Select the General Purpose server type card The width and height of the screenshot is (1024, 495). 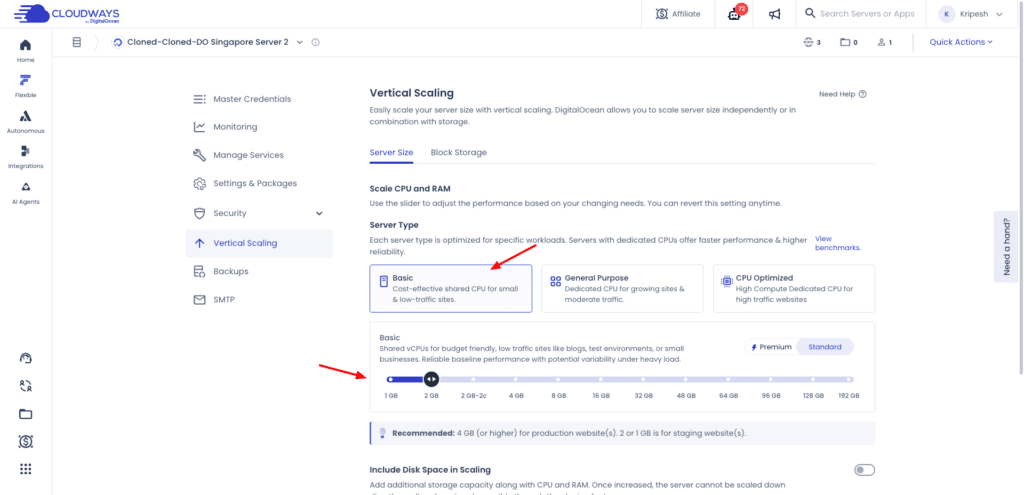pyautogui.click(x=622, y=289)
